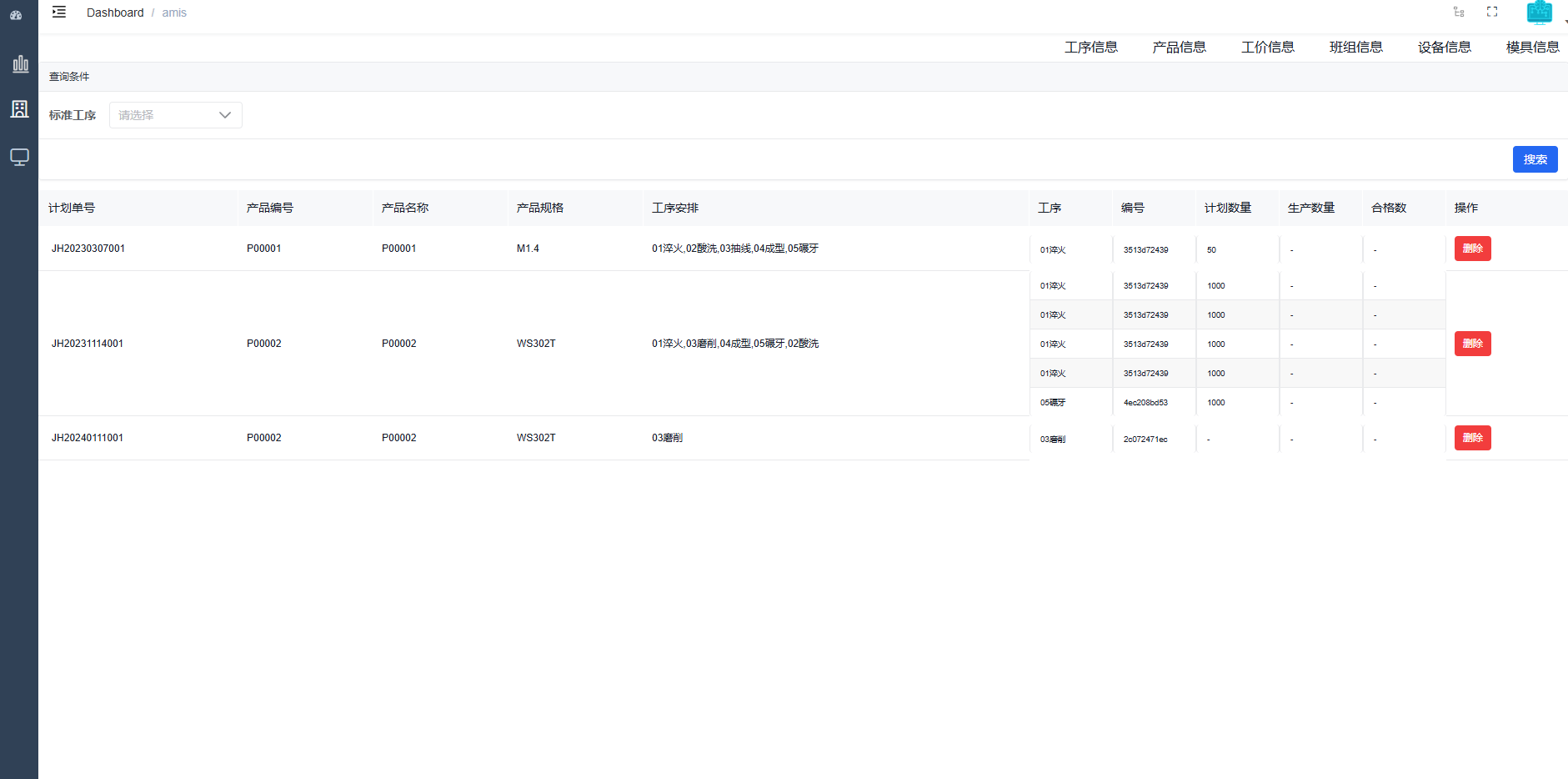Open the bar chart sidebar icon
Viewport: 1568px width, 779px height.
point(20,63)
